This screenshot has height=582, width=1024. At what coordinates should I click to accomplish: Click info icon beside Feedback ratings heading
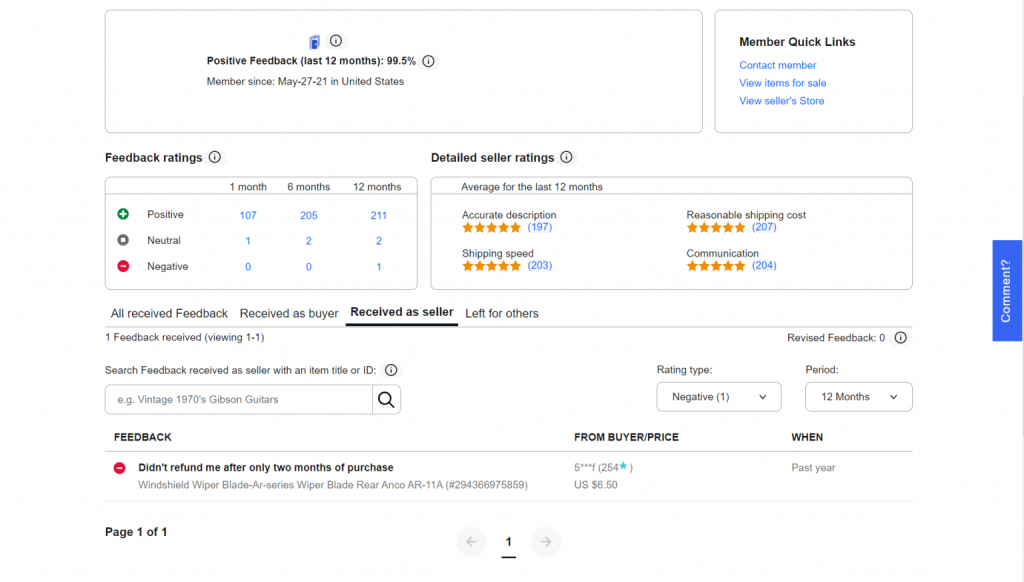tap(215, 158)
